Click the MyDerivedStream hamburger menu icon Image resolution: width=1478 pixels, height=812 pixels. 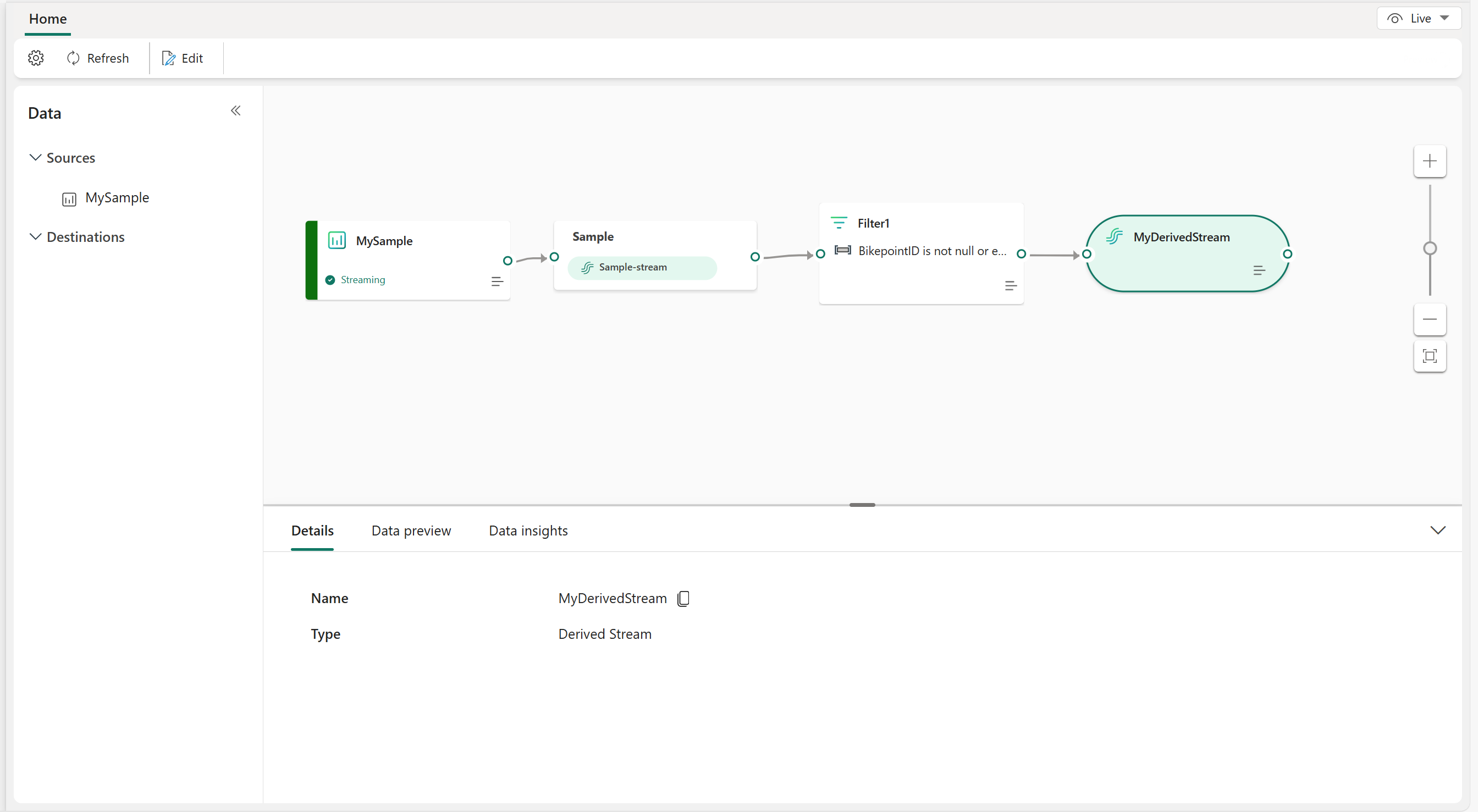click(x=1259, y=270)
